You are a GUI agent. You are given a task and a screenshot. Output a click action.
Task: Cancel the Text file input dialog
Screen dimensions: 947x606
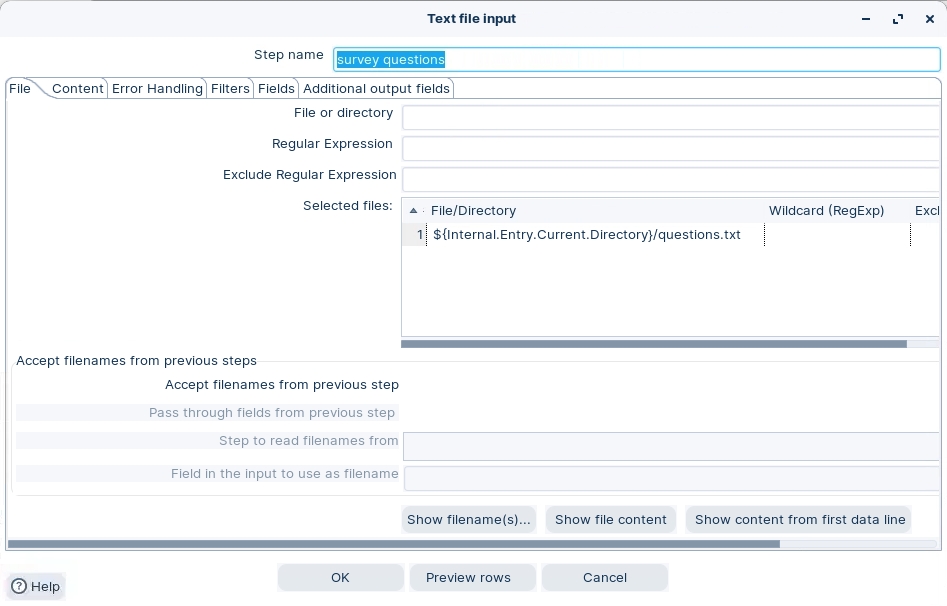pos(604,578)
